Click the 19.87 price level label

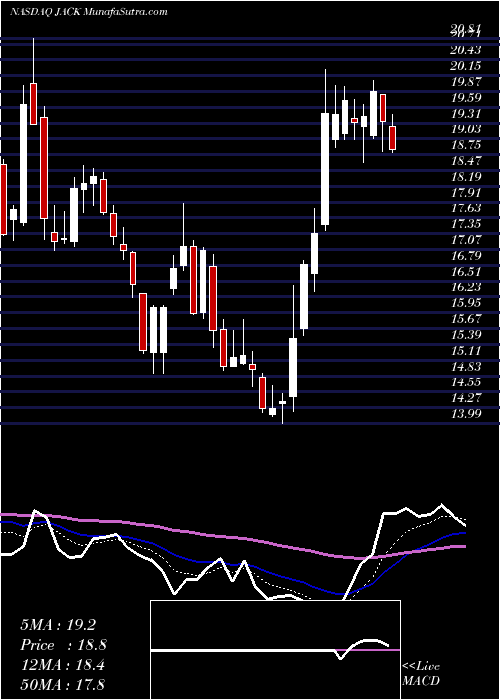tap(465, 82)
